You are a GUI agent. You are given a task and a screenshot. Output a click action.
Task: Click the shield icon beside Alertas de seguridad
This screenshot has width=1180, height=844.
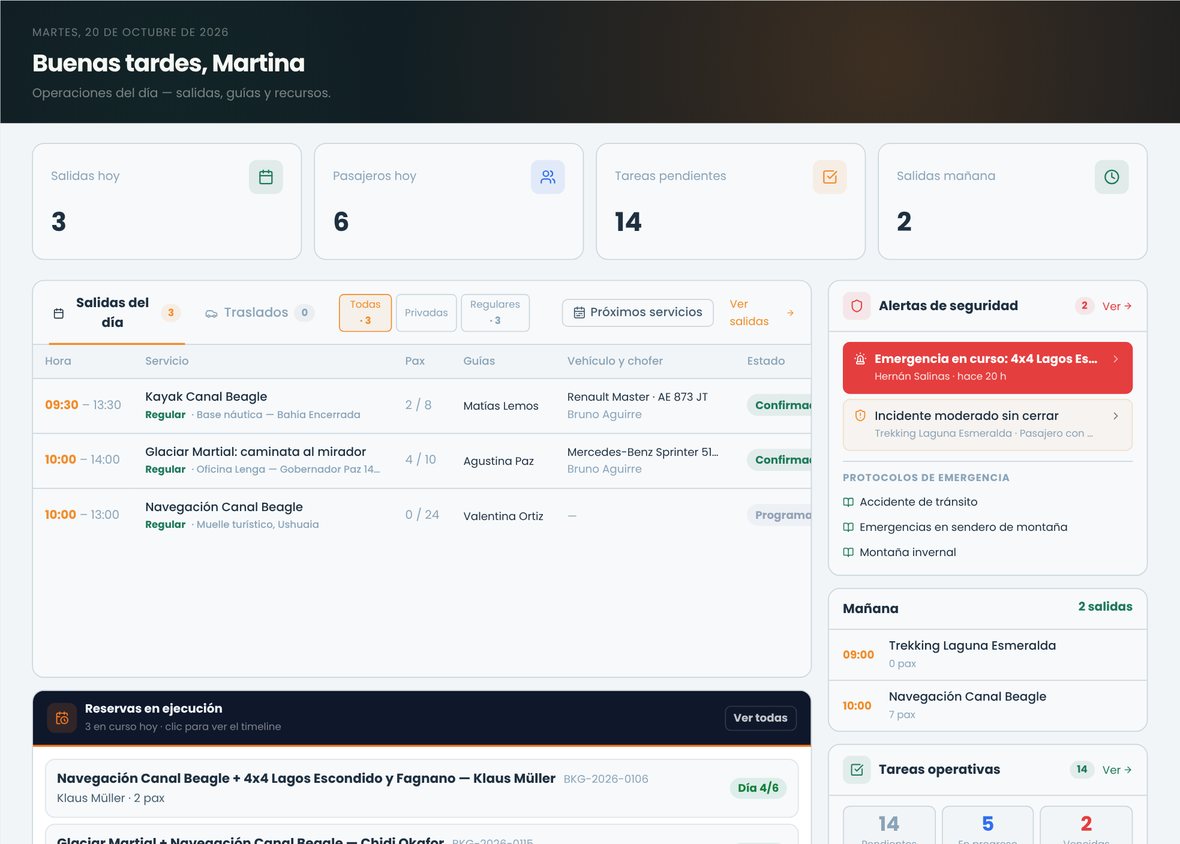(856, 306)
